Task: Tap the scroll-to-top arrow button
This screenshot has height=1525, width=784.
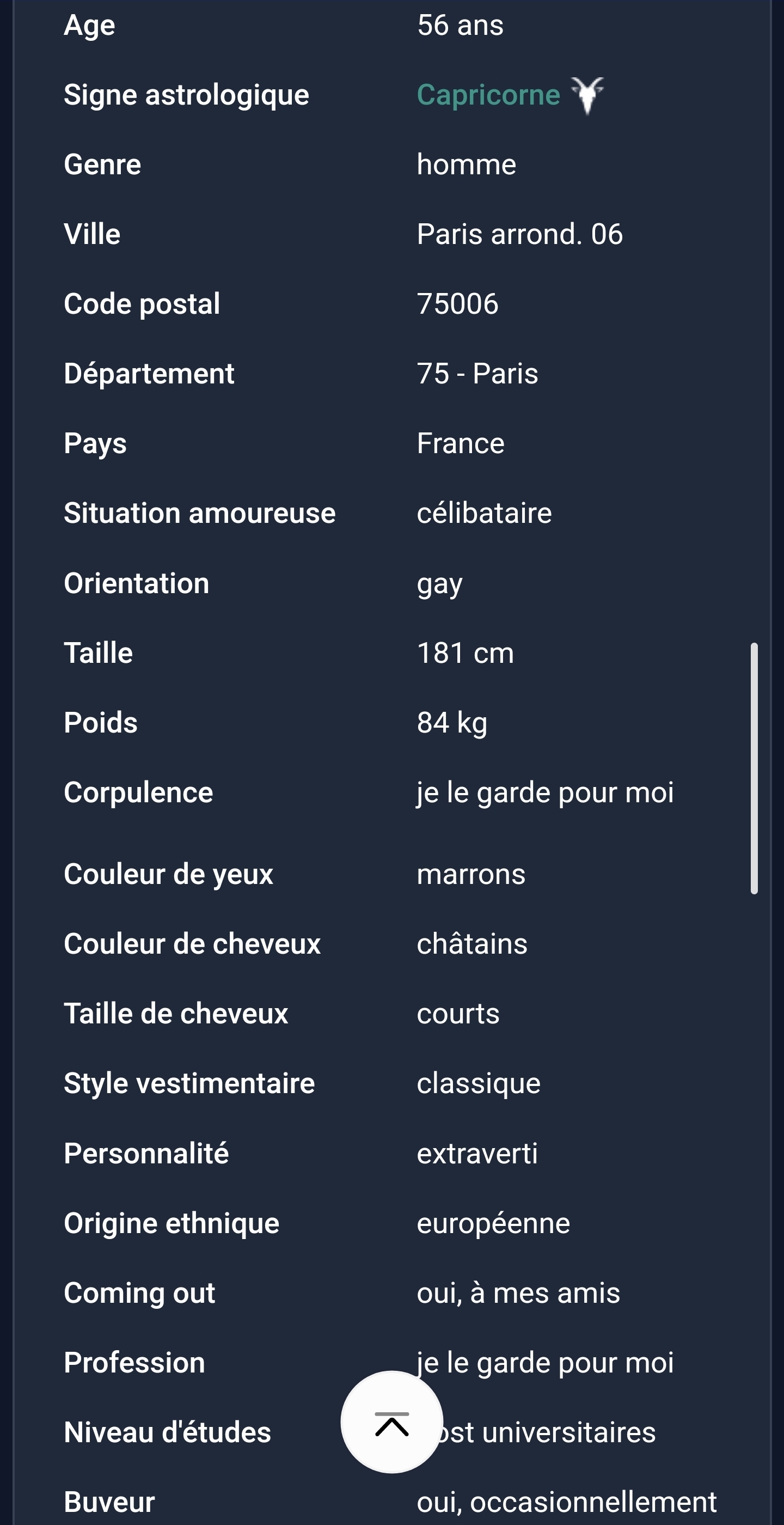Action: [391, 1422]
